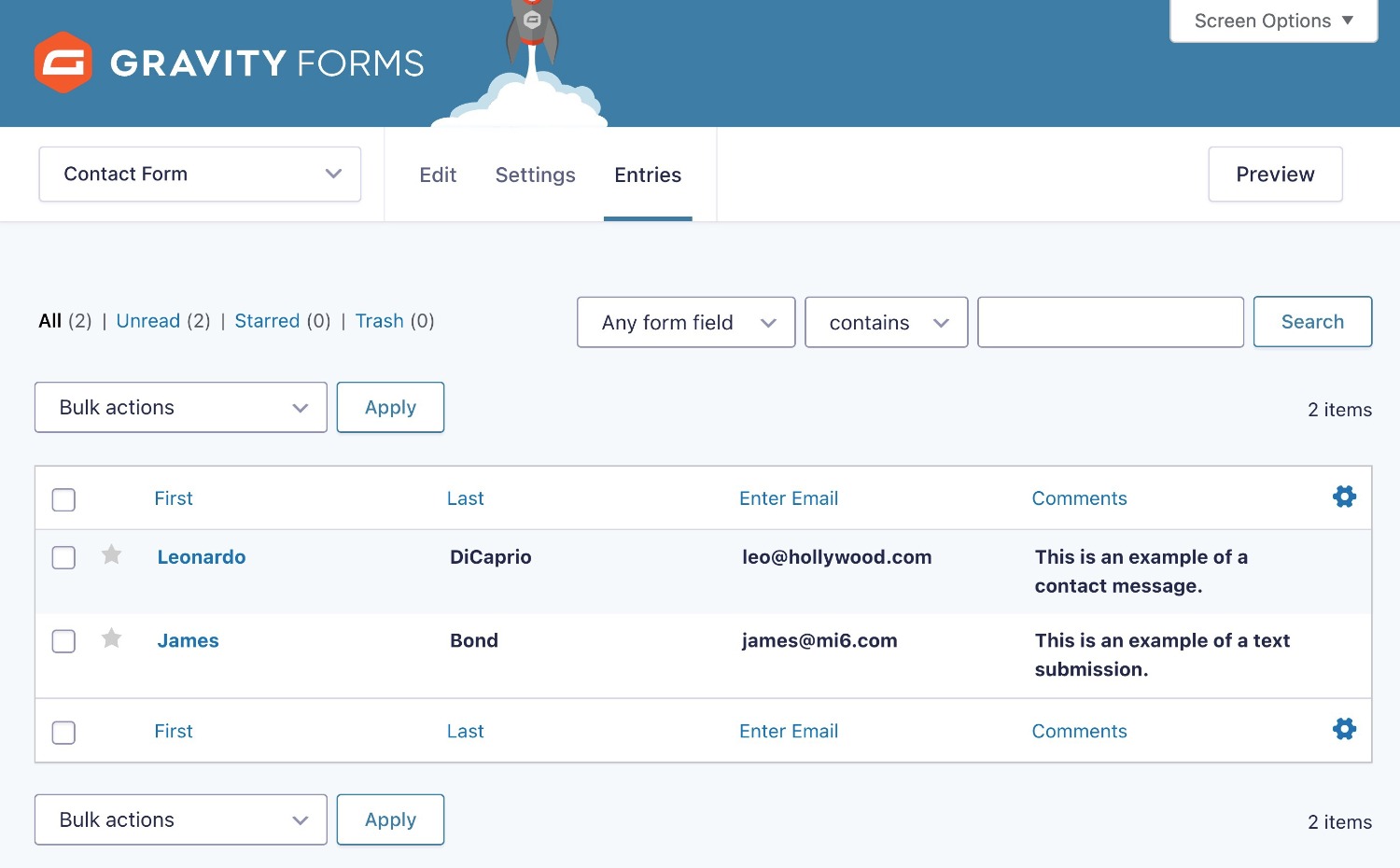Filter by Starred entries

point(267,321)
